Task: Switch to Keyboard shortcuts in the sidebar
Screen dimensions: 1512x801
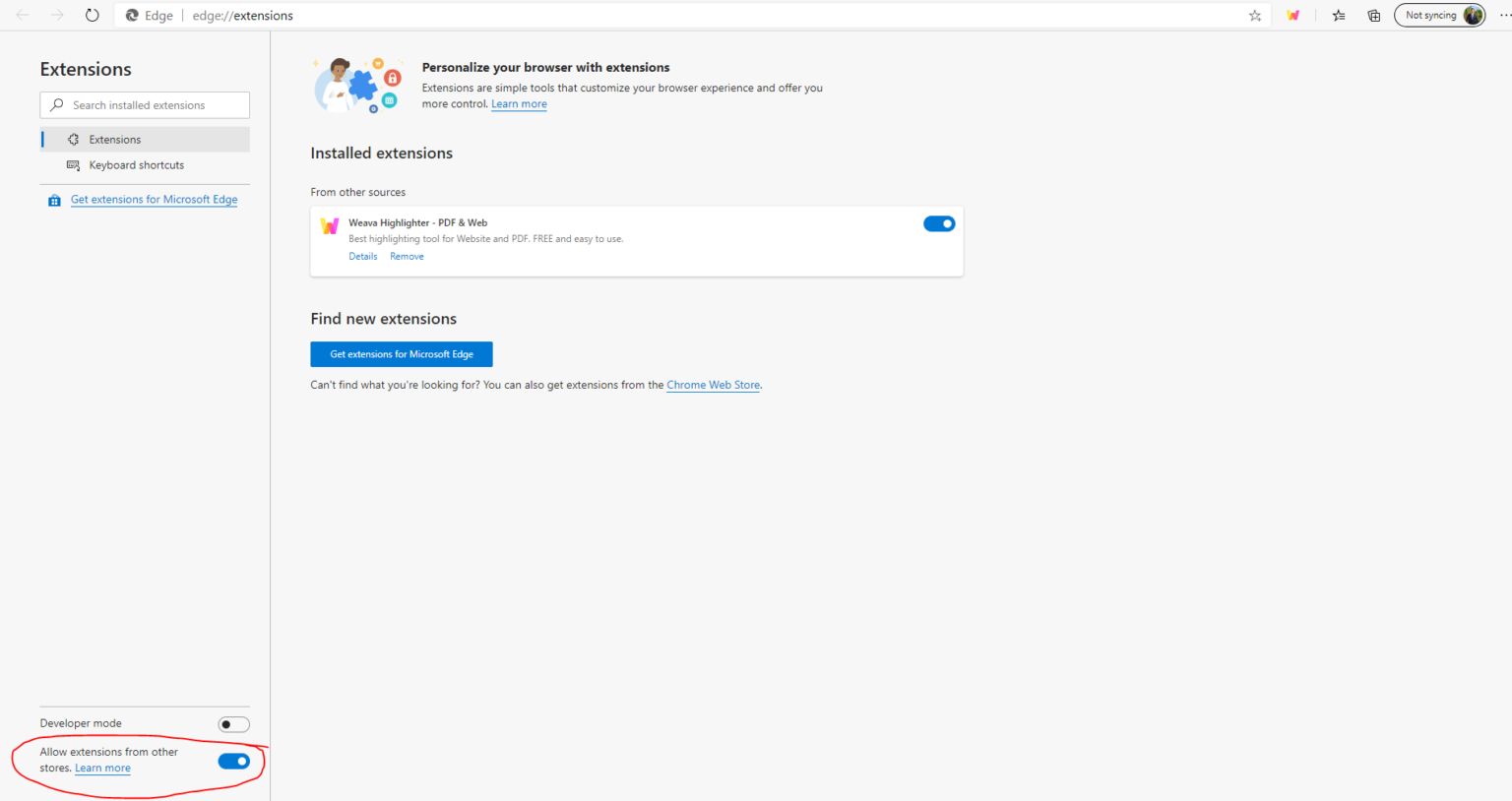Action: (x=137, y=164)
